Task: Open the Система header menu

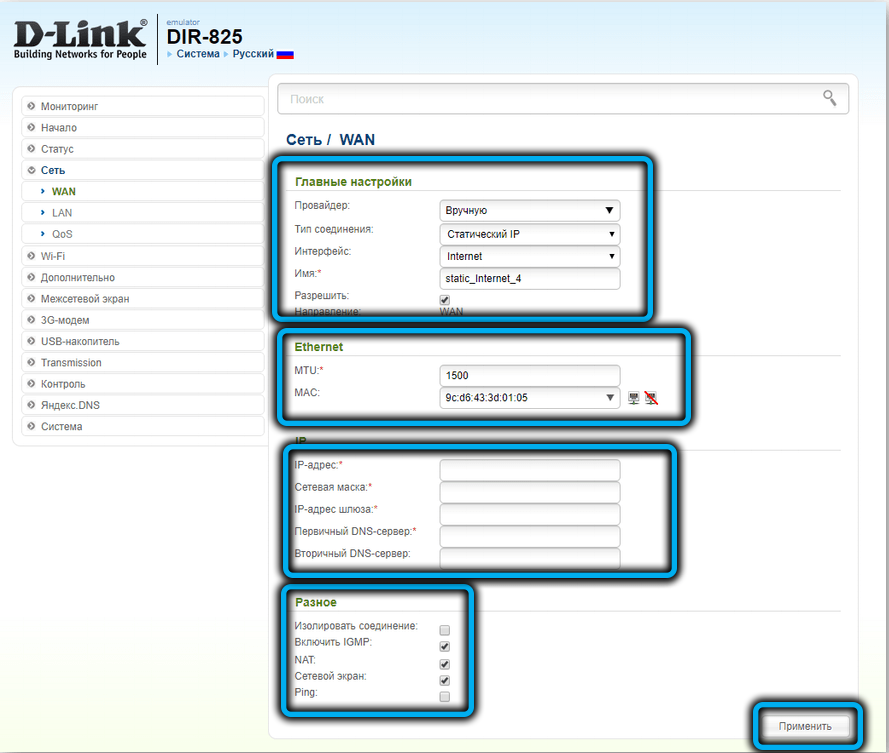Action: (198, 54)
